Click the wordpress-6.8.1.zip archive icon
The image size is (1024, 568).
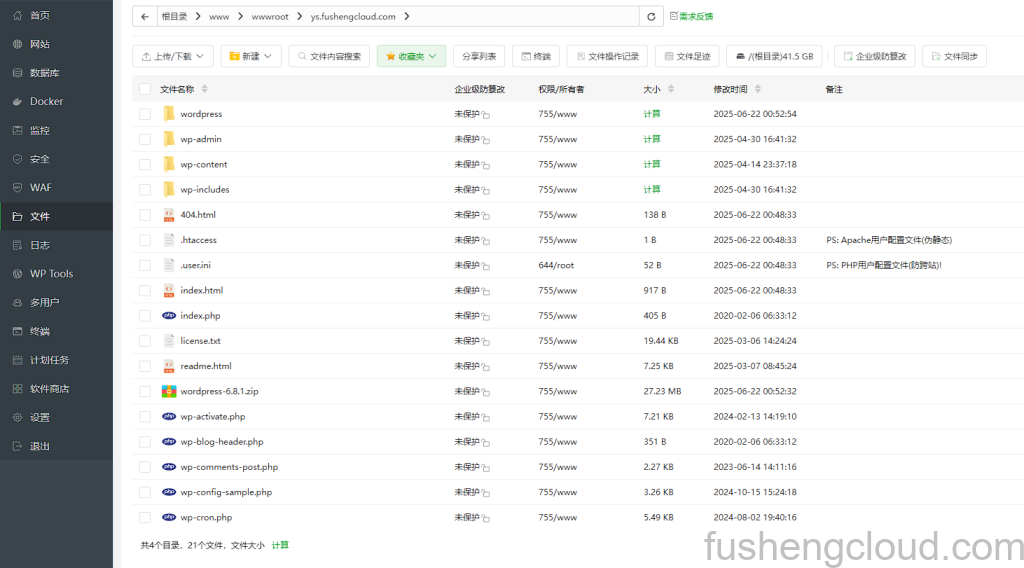(x=168, y=391)
